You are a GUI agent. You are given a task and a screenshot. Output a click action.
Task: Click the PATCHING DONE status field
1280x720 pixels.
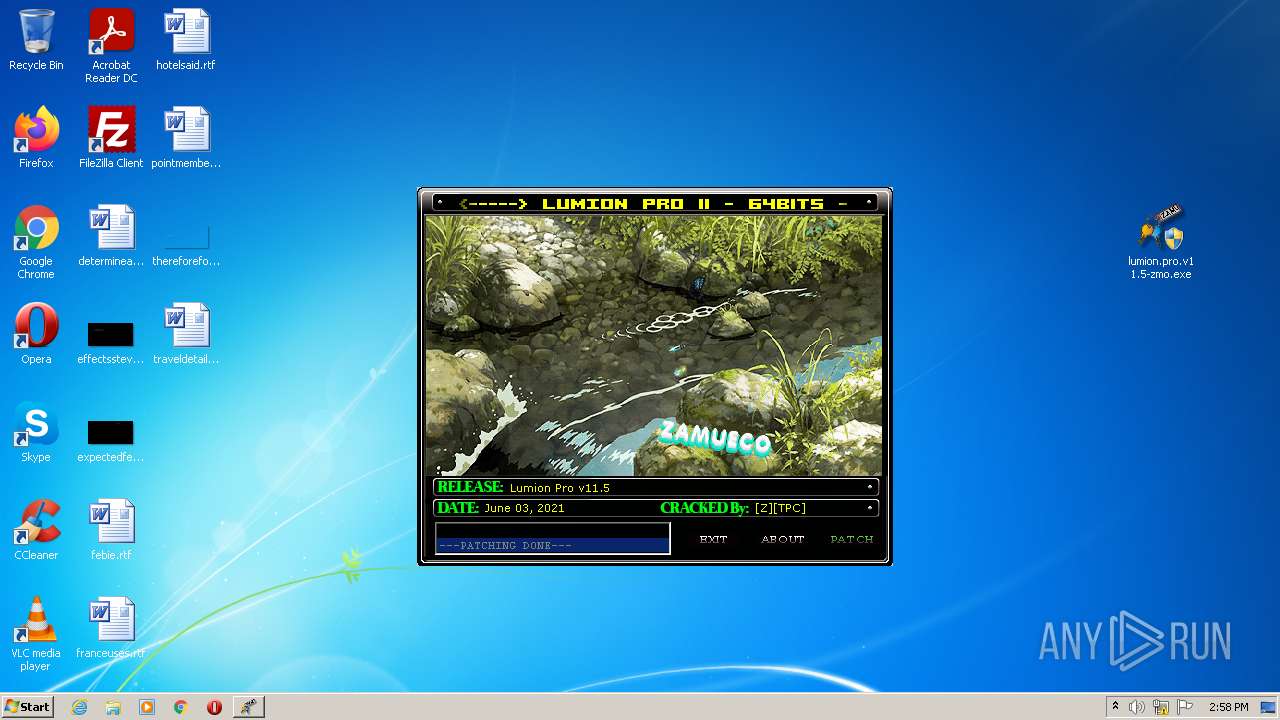[x=553, y=539]
